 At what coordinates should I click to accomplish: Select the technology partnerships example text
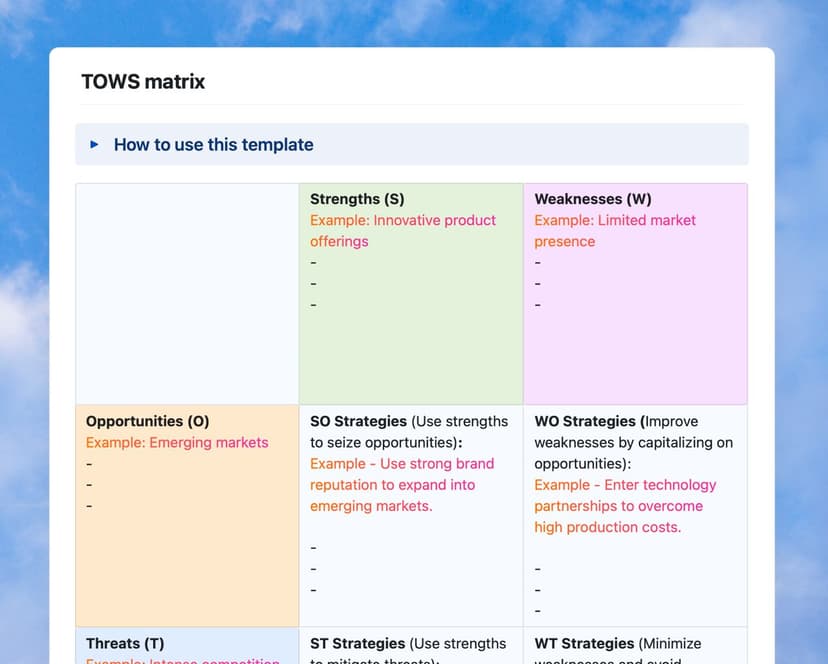[x=626, y=505]
